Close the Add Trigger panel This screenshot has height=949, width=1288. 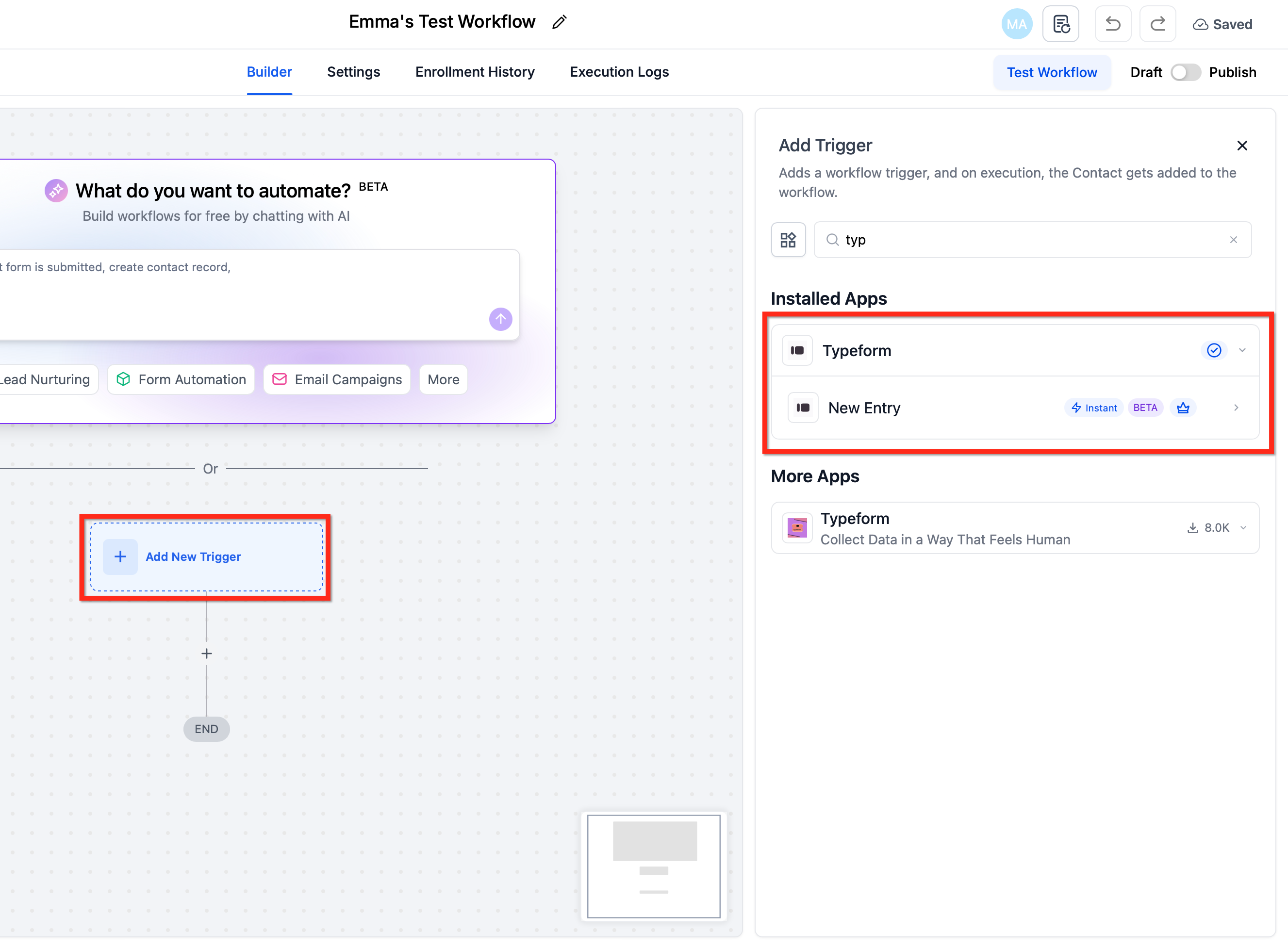coord(1241,146)
